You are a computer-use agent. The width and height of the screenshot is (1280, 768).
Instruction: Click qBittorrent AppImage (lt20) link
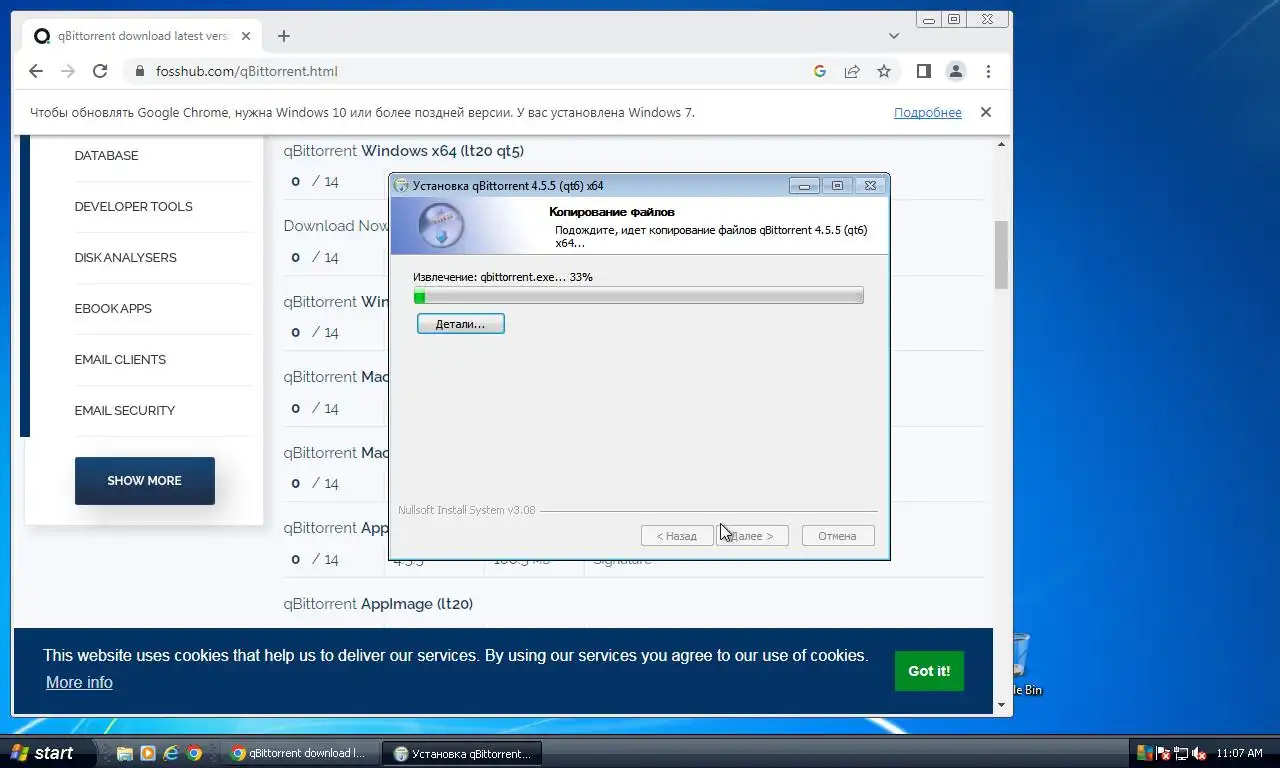point(378,604)
